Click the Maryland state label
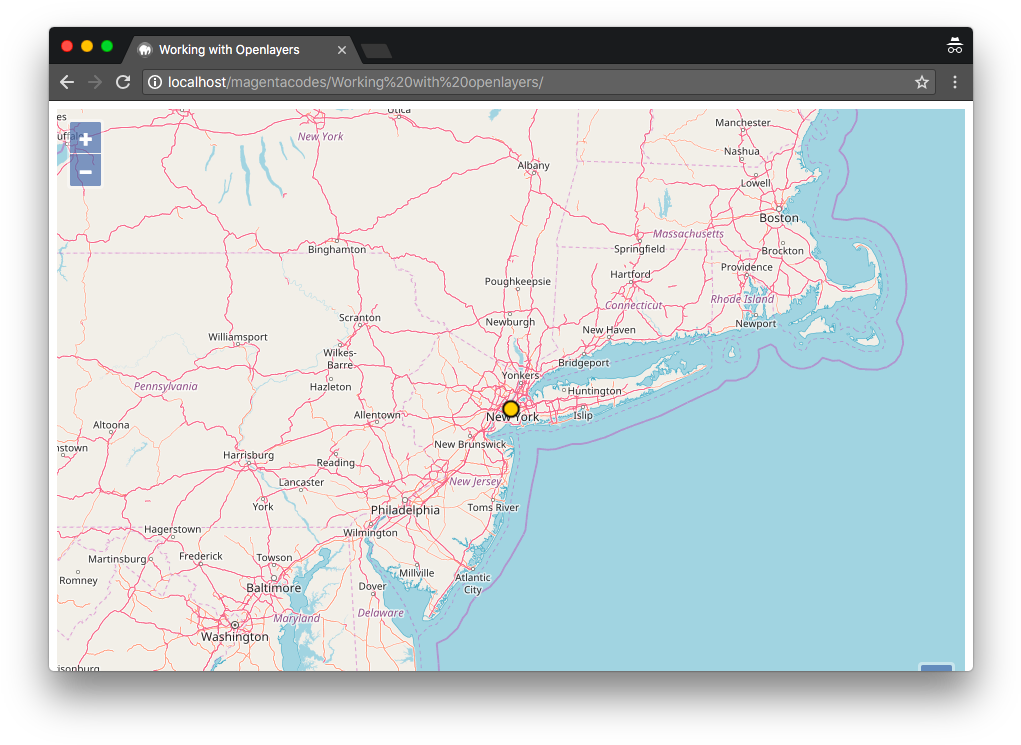1021x745 pixels. click(x=296, y=618)
